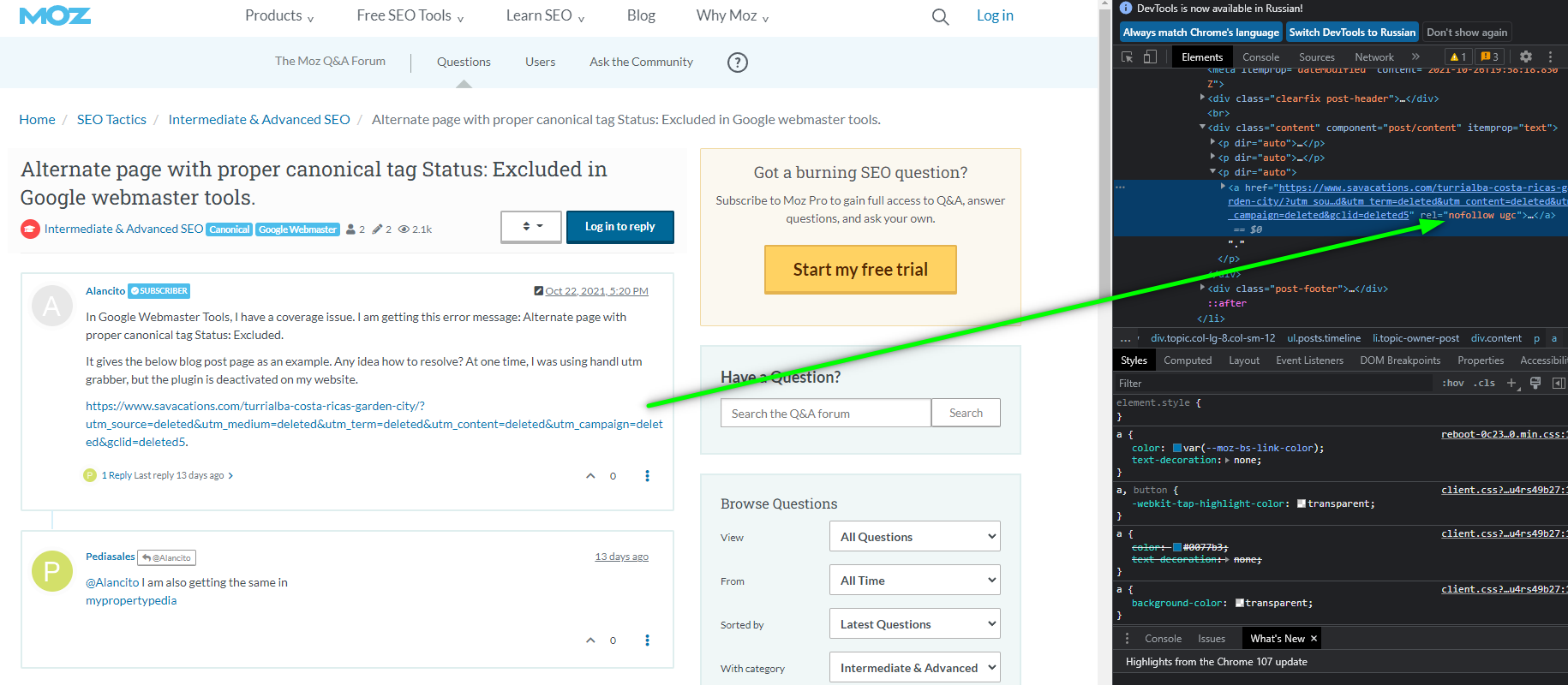Open the Q&A forum help question-mark icon

click(x=737, y=63)
